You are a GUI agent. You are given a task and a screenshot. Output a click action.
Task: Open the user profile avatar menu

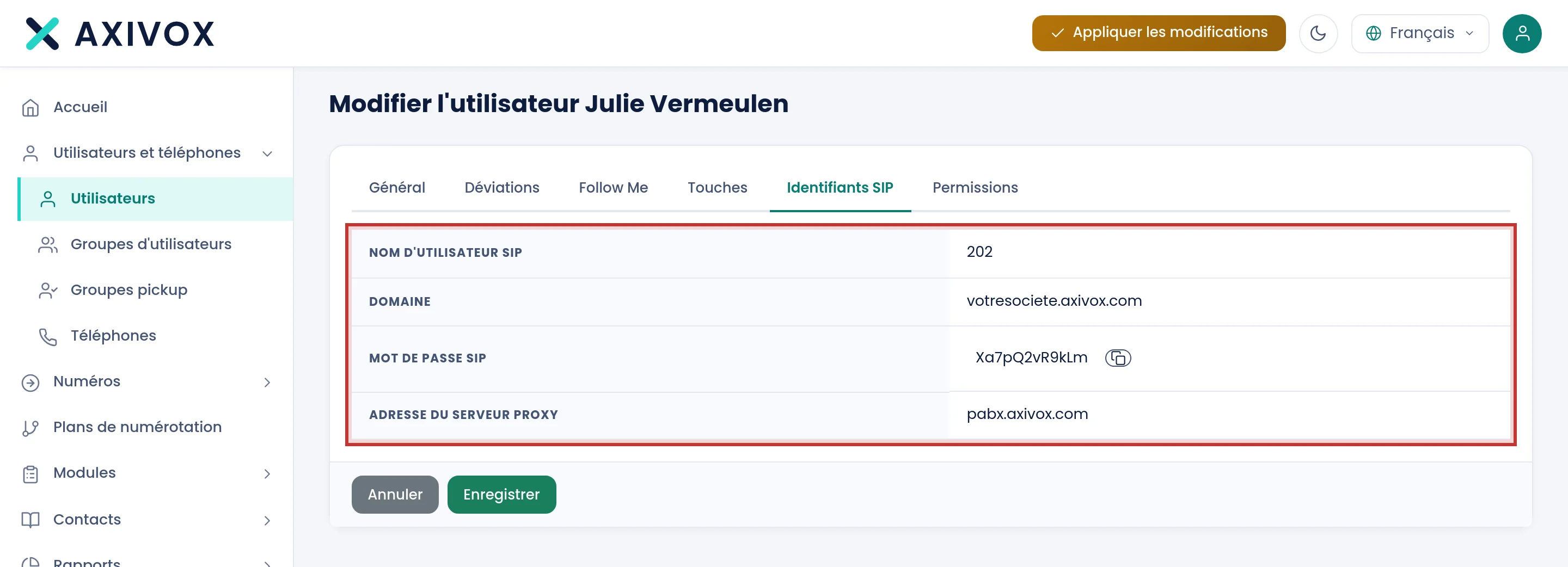click(1522, 33)
